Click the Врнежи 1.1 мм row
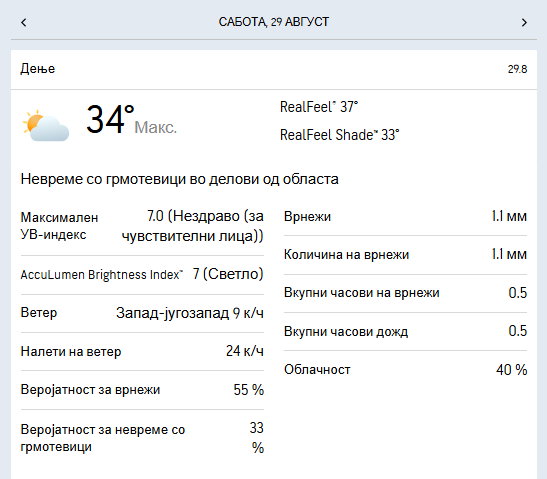The width and height of the screenshot is (547, 479). (x=405, y=217)
